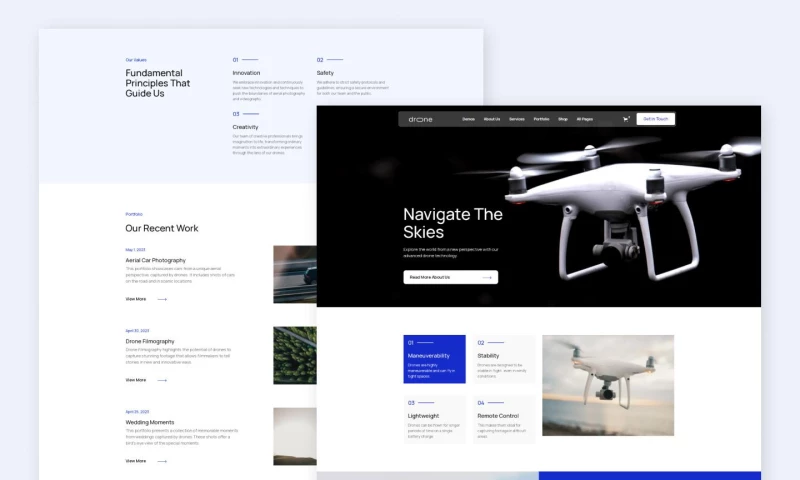Click the 02 number above Safety
This screenshot has height=480, width=800.
(320, 60)
